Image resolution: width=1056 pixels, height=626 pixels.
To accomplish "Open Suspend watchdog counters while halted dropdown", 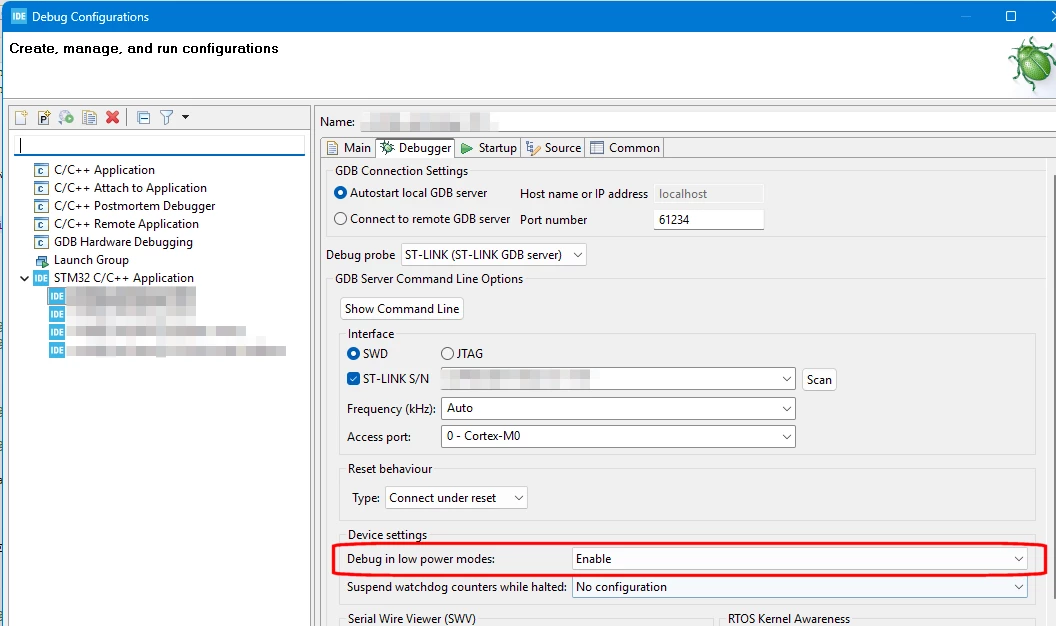I will (x=799, y=587).
